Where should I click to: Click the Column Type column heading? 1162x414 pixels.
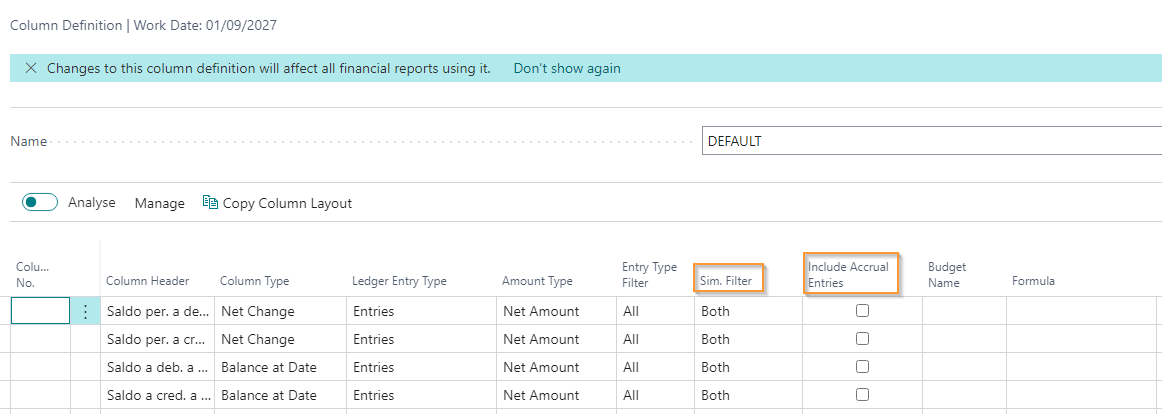(254, 281)
